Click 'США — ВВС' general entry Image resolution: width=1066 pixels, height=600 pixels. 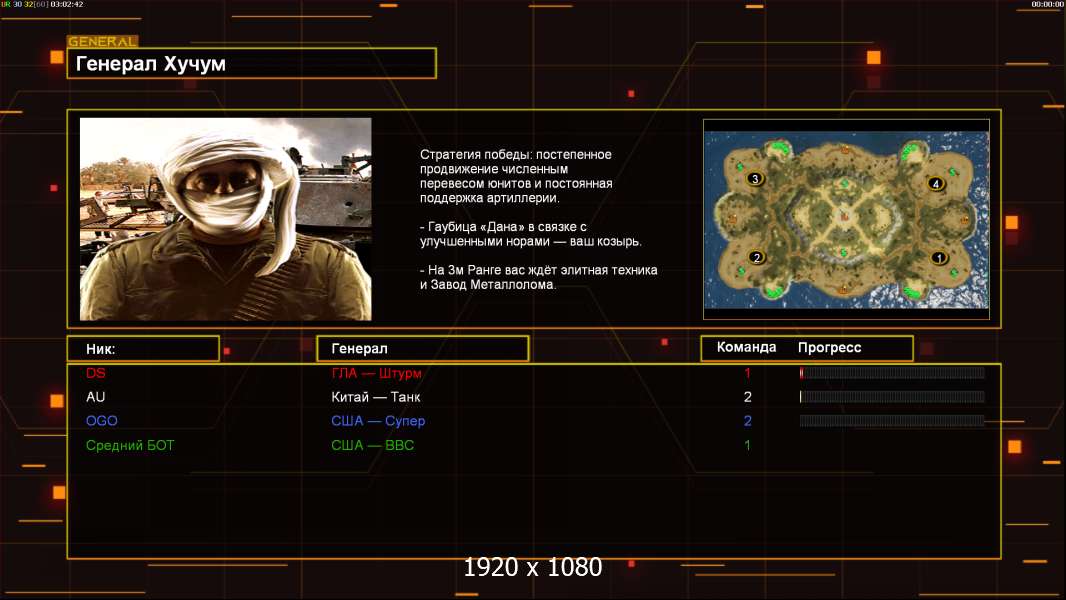373,445
